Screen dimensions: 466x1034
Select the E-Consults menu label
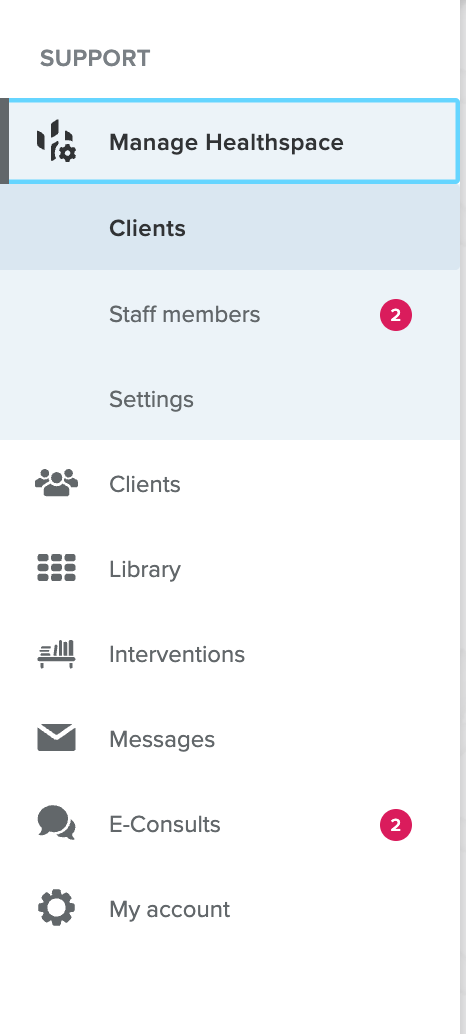pyautogui.click(x=165, y=824)
